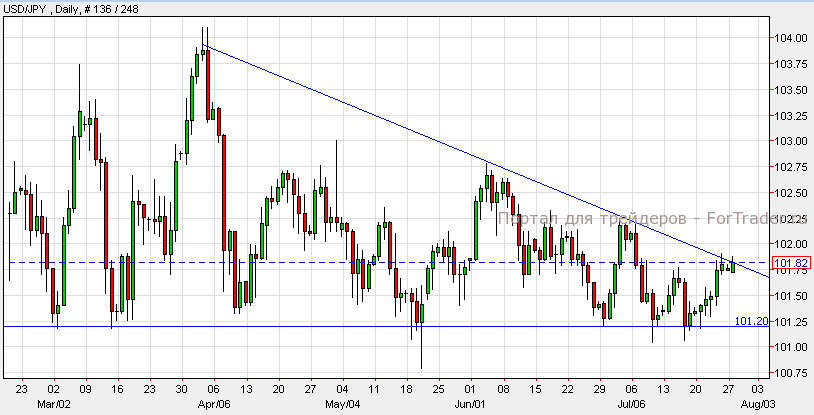This screenshot has width=814, height=415.
Task: Select the red 101.82 current price tag
Action: coord(791,263)
